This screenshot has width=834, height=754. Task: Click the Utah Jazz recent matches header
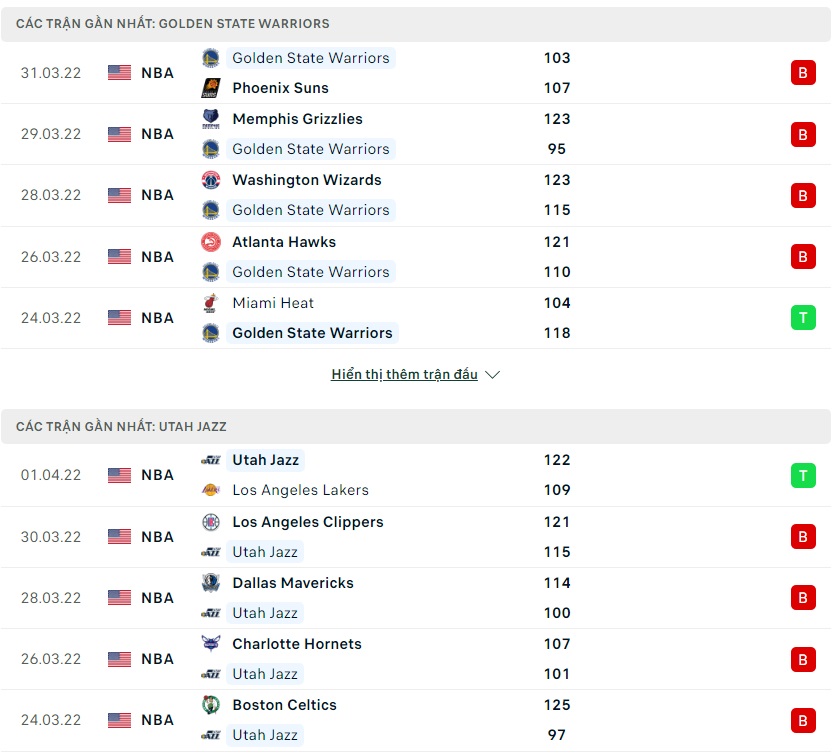point(121,427)
